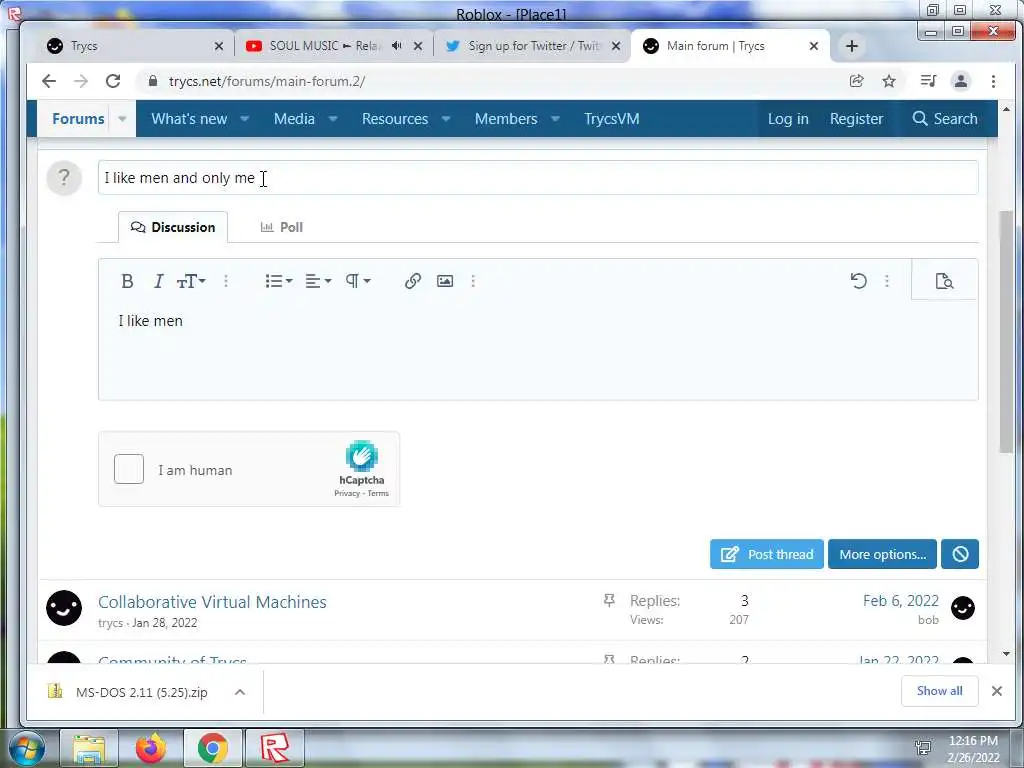Image resolution: width=1024 pixels, height=768 pixels.
Task: Open the font size menu
Action: 191,281
